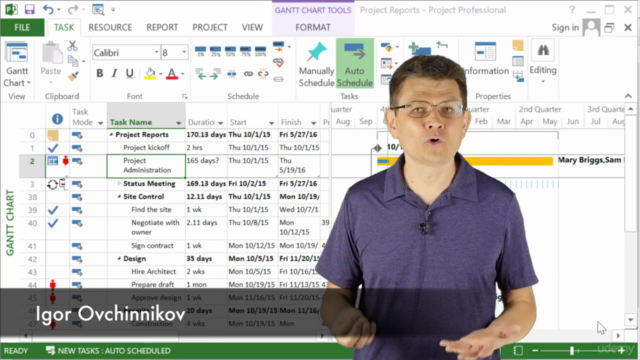Screen dimensions: 640x360
Task: Mark task 100% complete
Action: [x=260, y=51]
